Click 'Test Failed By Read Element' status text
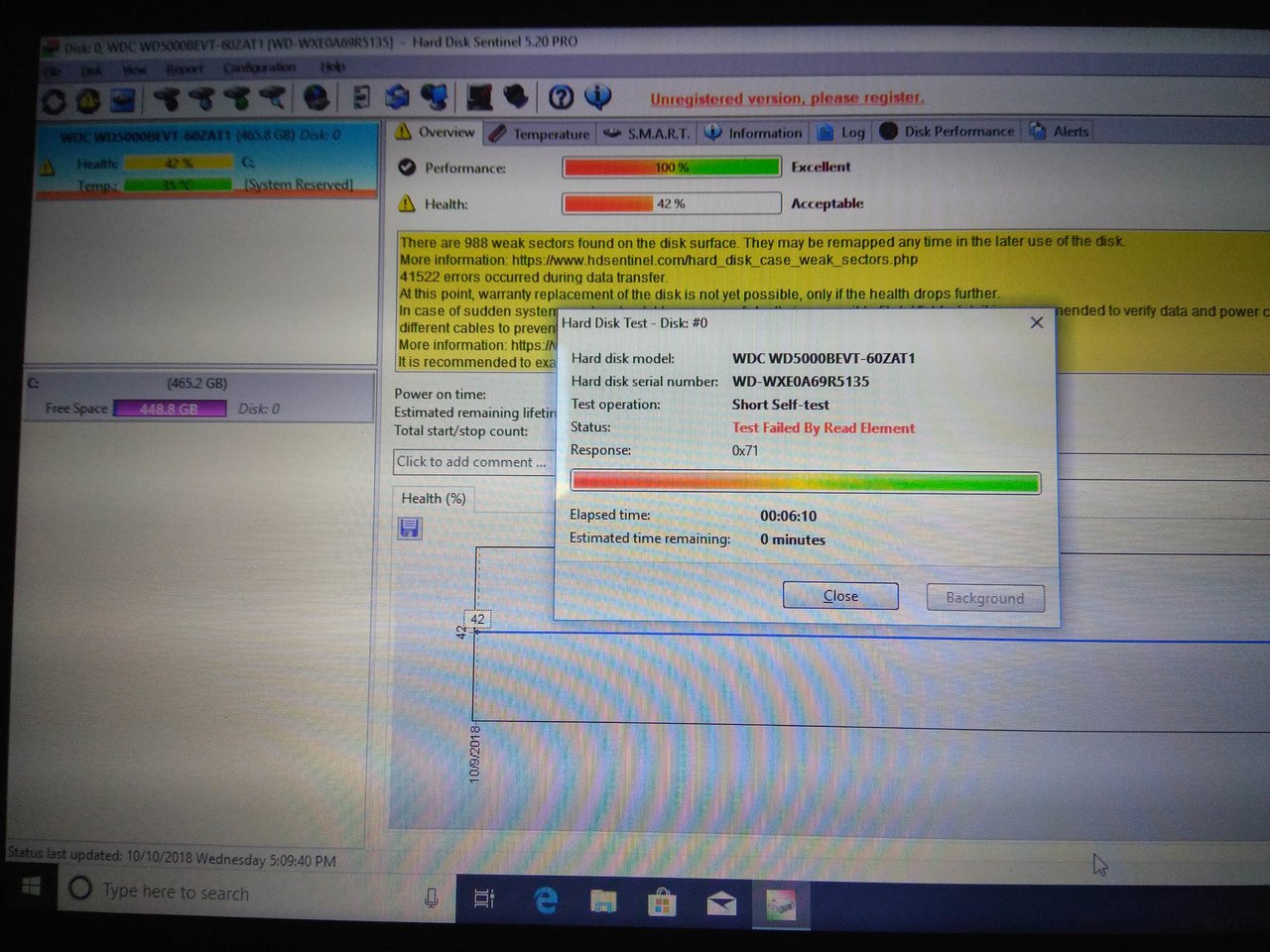The width and height of the screenshot is (1270, 952). (x=824, y=428)
